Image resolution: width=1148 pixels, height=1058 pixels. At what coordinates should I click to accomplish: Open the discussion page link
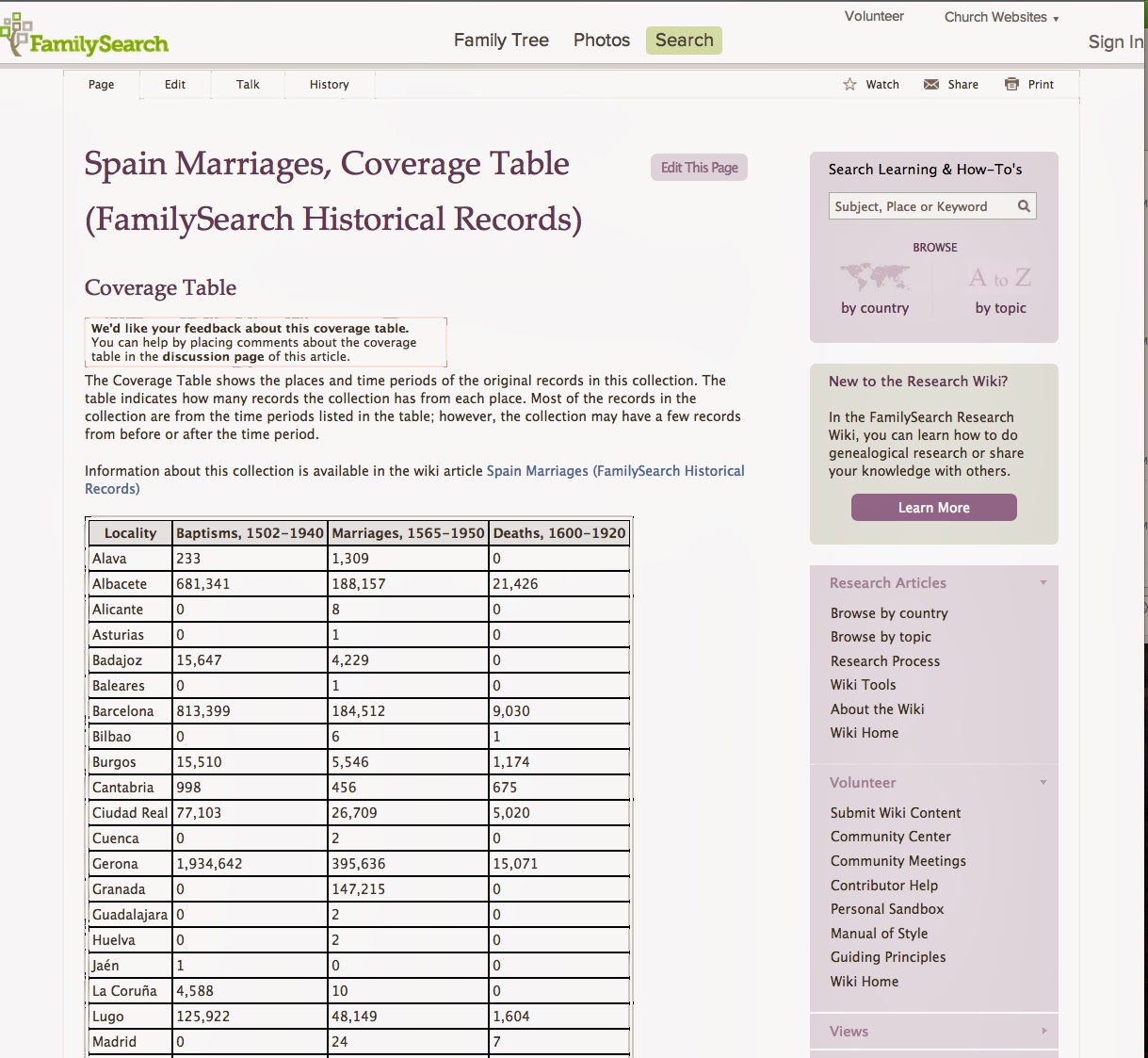point(213,357)
